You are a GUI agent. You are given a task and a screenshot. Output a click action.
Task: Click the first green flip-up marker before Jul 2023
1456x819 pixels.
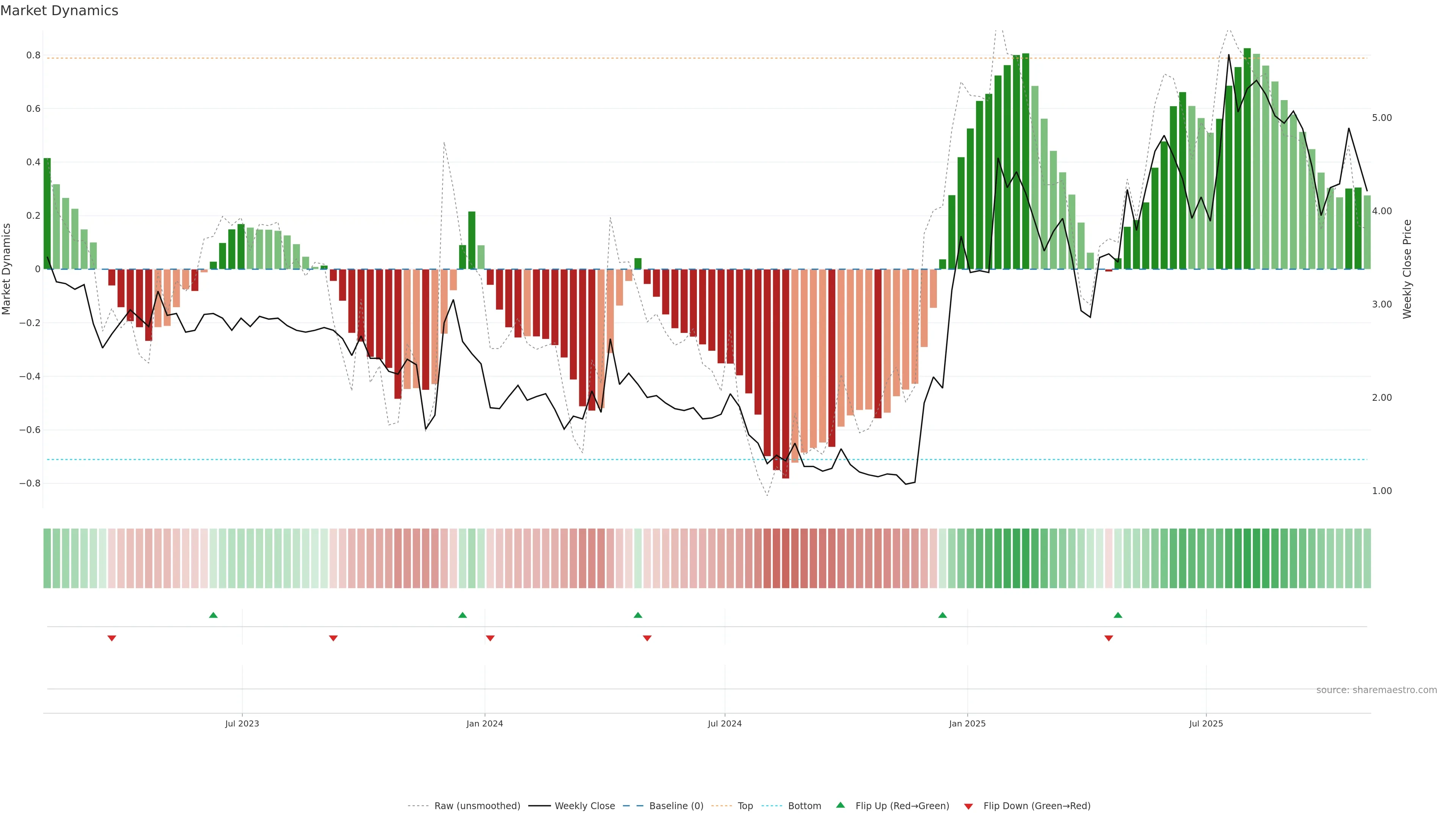[213, 615]
